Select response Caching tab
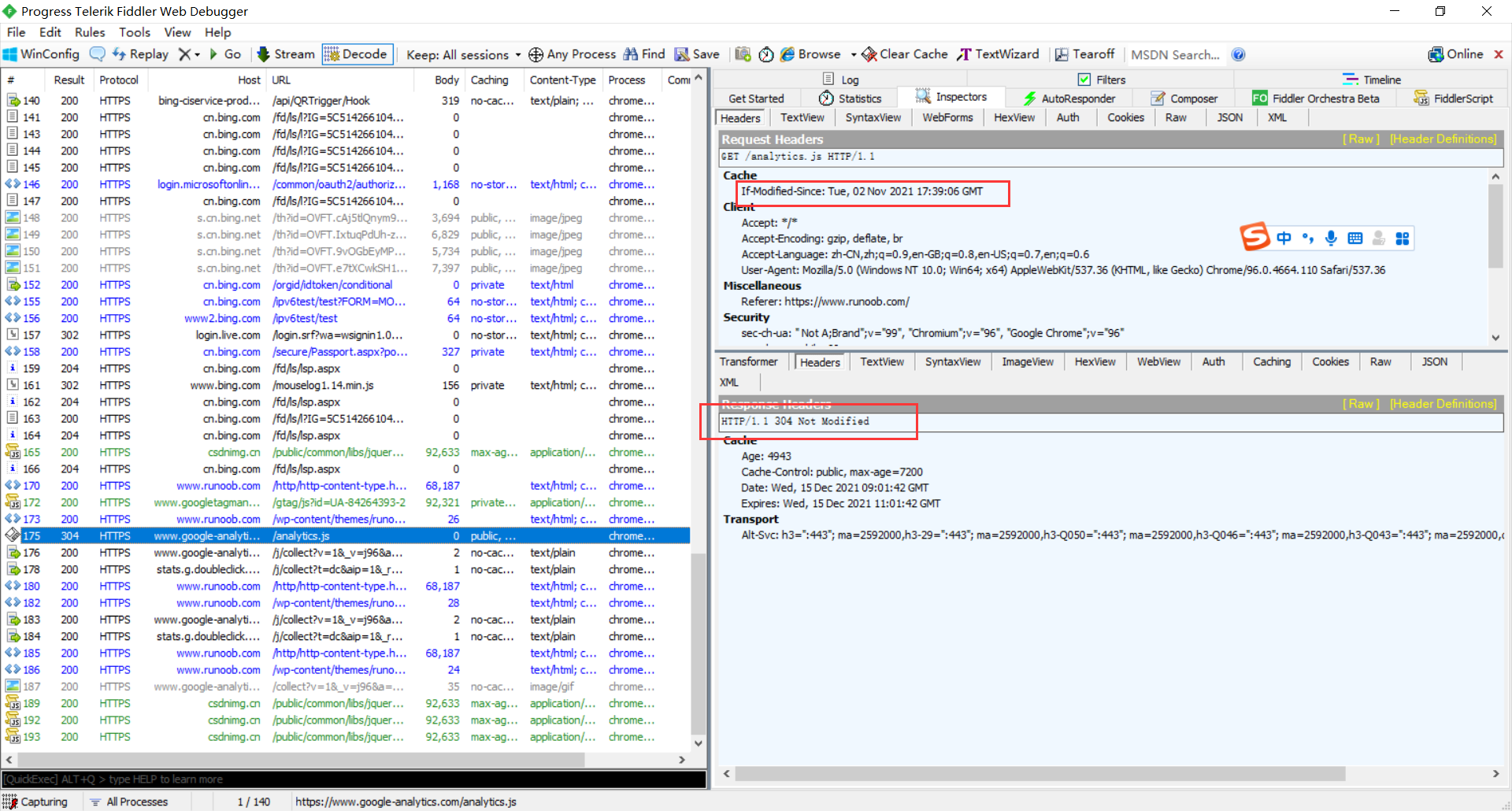Image resolution: width=1512 pixels, height=811 pixels. [x=1272, y=361]
